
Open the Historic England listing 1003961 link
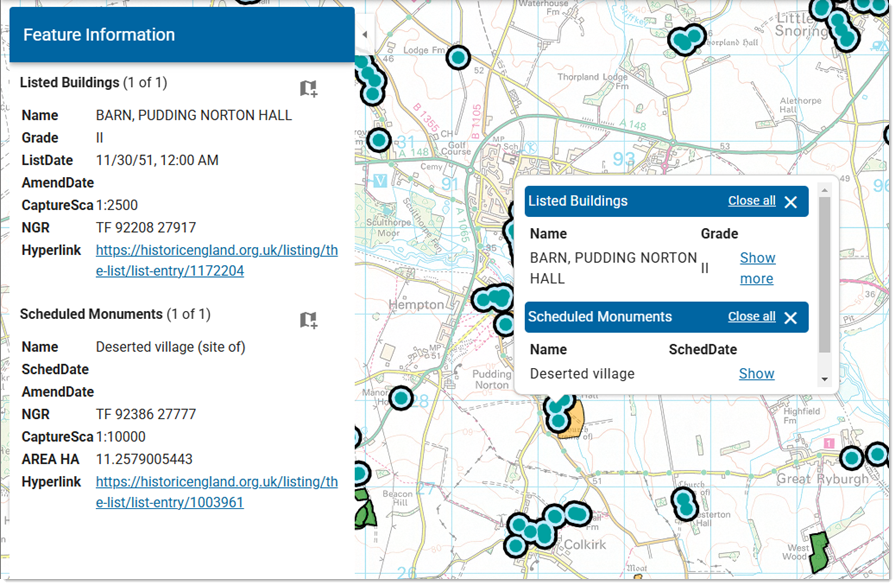pyautogui.click(x=217, y=492)
